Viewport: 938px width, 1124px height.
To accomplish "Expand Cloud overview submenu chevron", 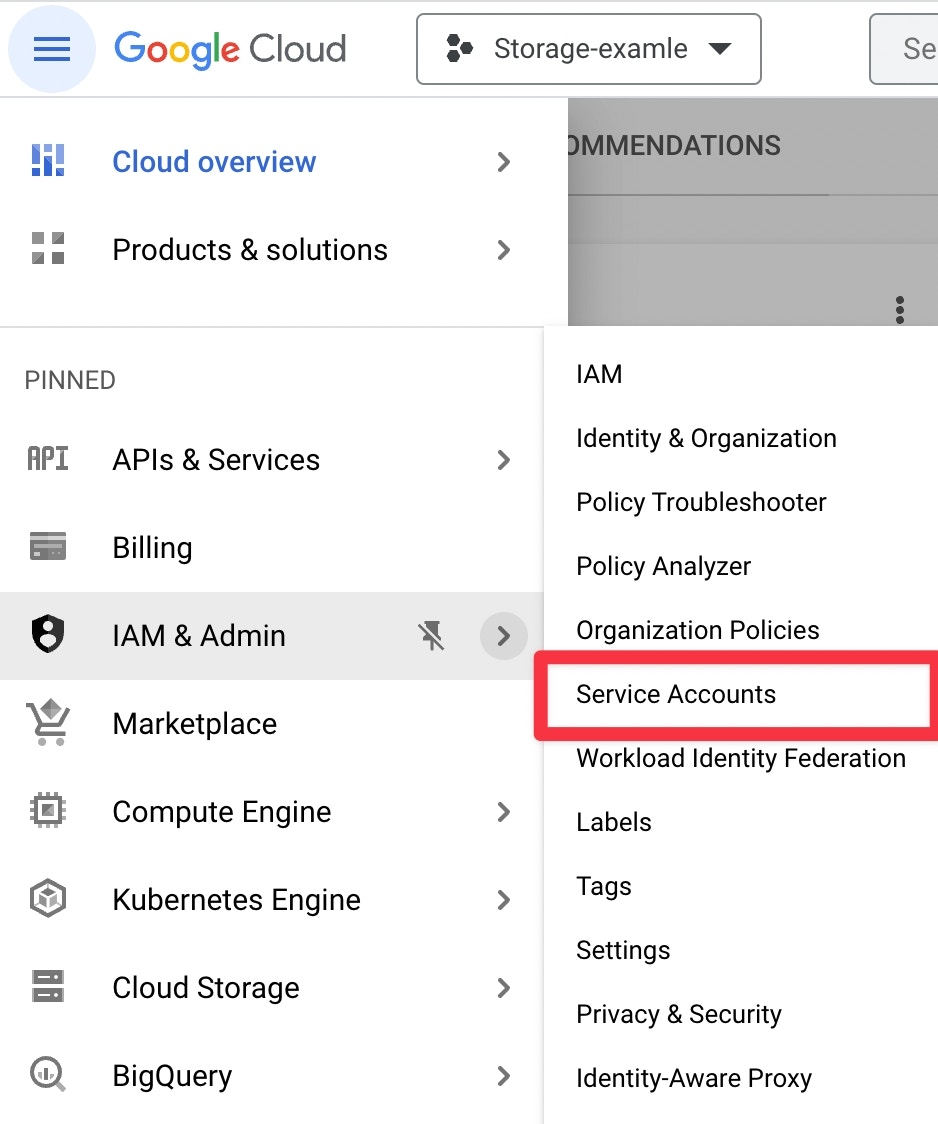I will tap(504, 162).
